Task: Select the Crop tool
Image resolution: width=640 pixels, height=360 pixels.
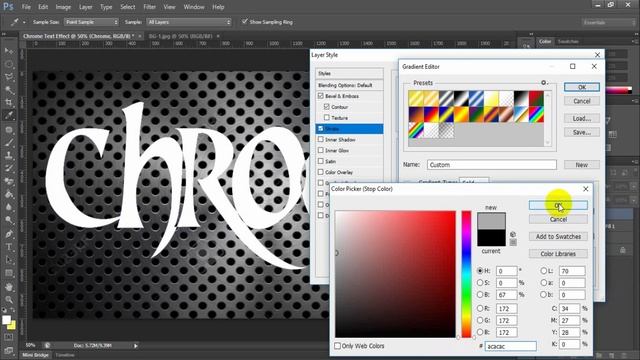Action: click(9, 102)
